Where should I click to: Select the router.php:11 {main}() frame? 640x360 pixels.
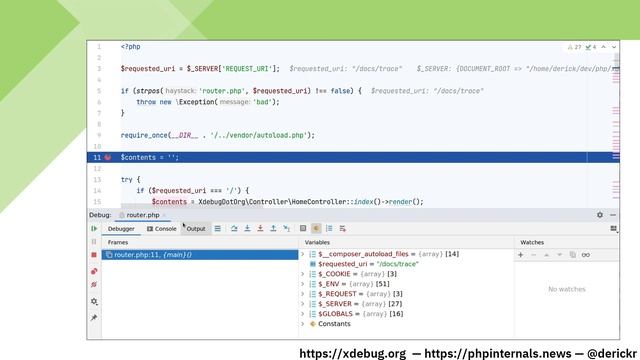click(200, 255)
